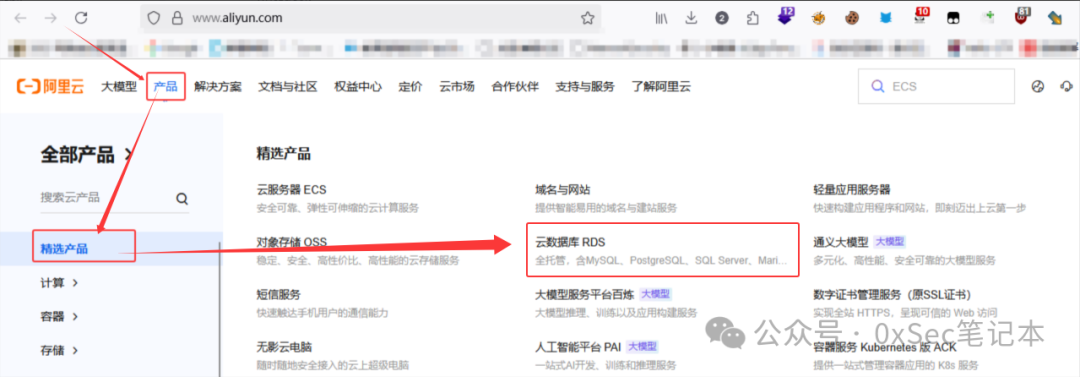Open the 合作伙伴 nav item
This screenshot has width=1080, height=377.
pyautogui.click(x=515, y=87)
